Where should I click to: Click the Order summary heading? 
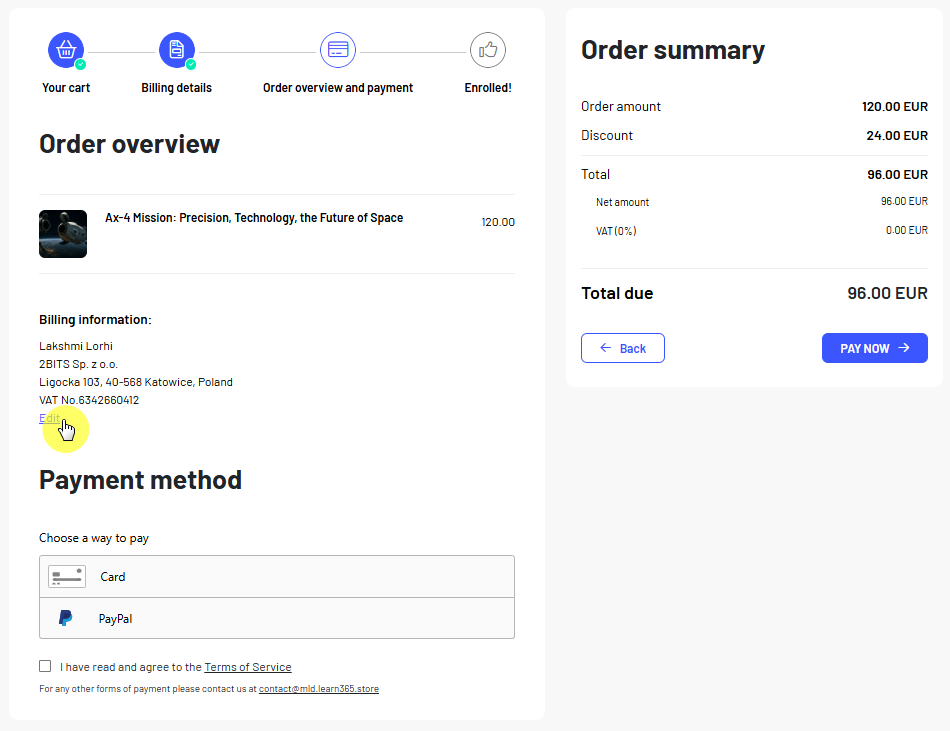pos(673,50)
